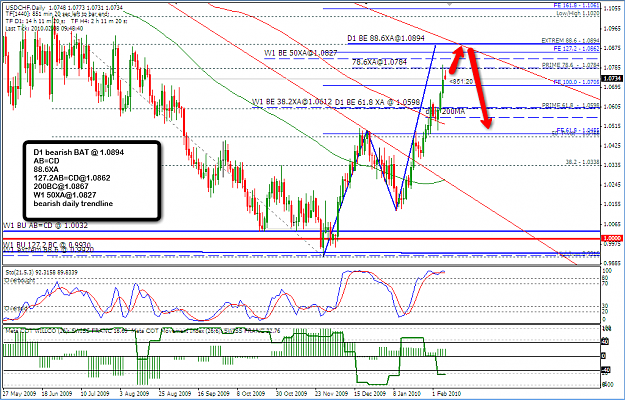
Task: Click the '16 Sep 2009' date label
Action: [214, 393]
